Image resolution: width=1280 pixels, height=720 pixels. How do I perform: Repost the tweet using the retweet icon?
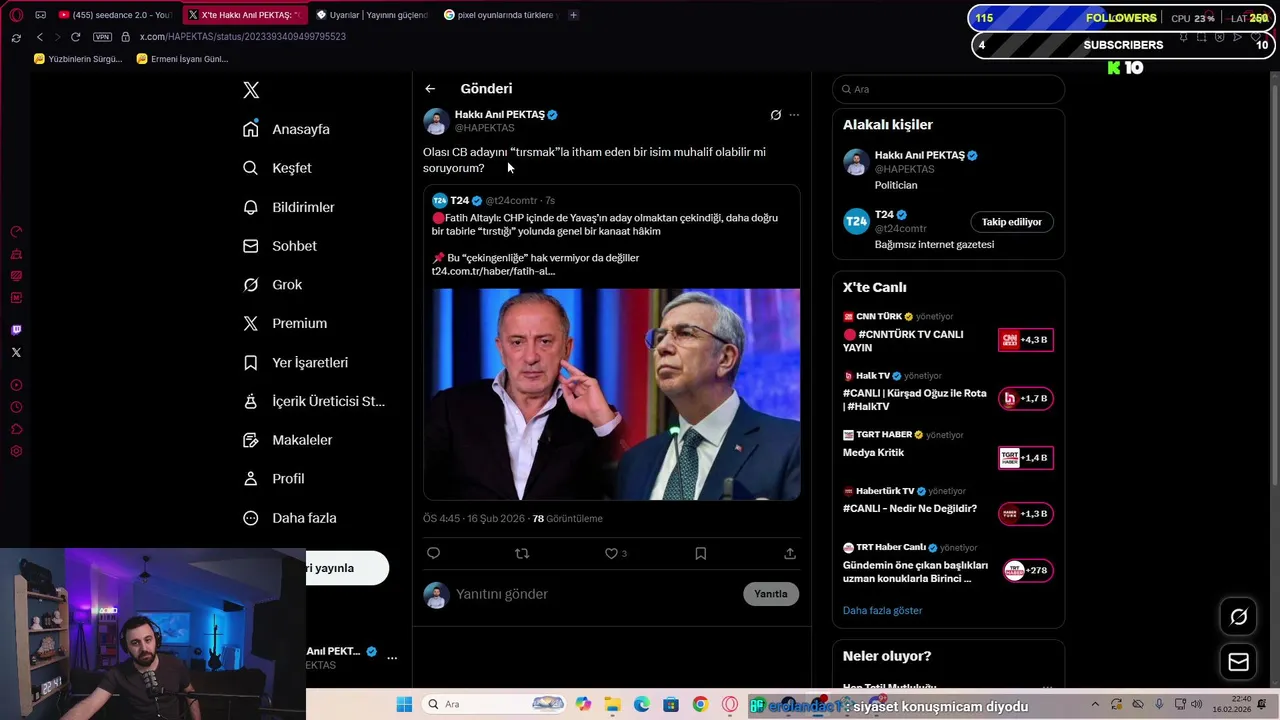pyautogui.click(x=522, y=553)
